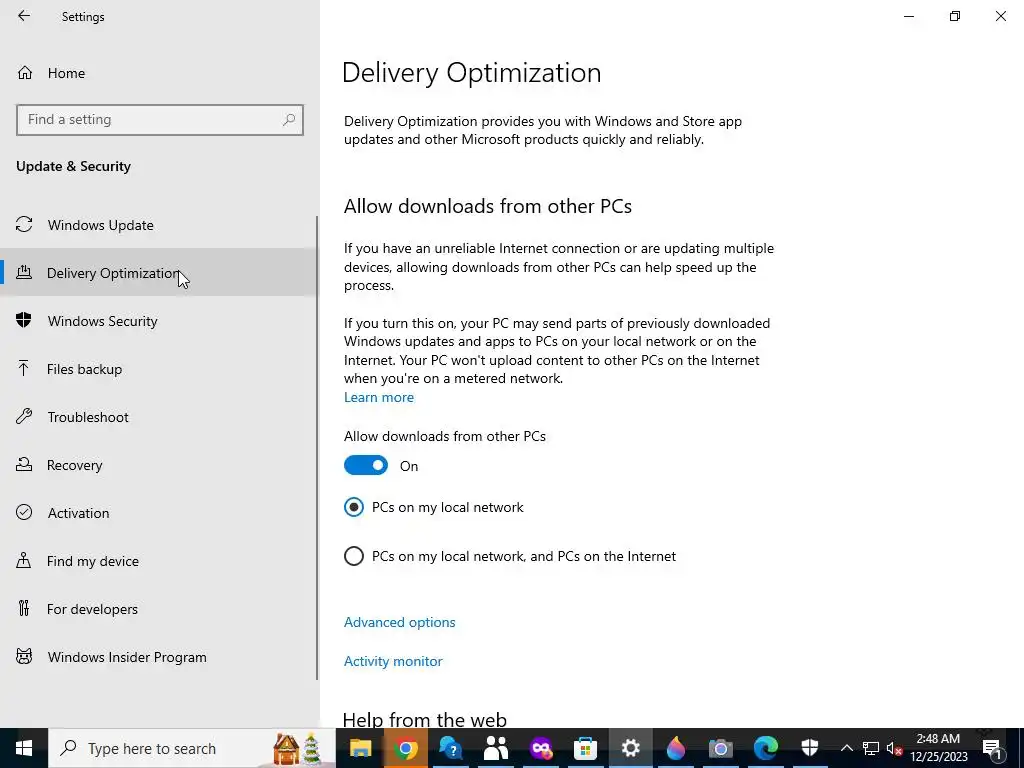
Task: Click the Delivery Optimization page heading
Action: point(472,72)
